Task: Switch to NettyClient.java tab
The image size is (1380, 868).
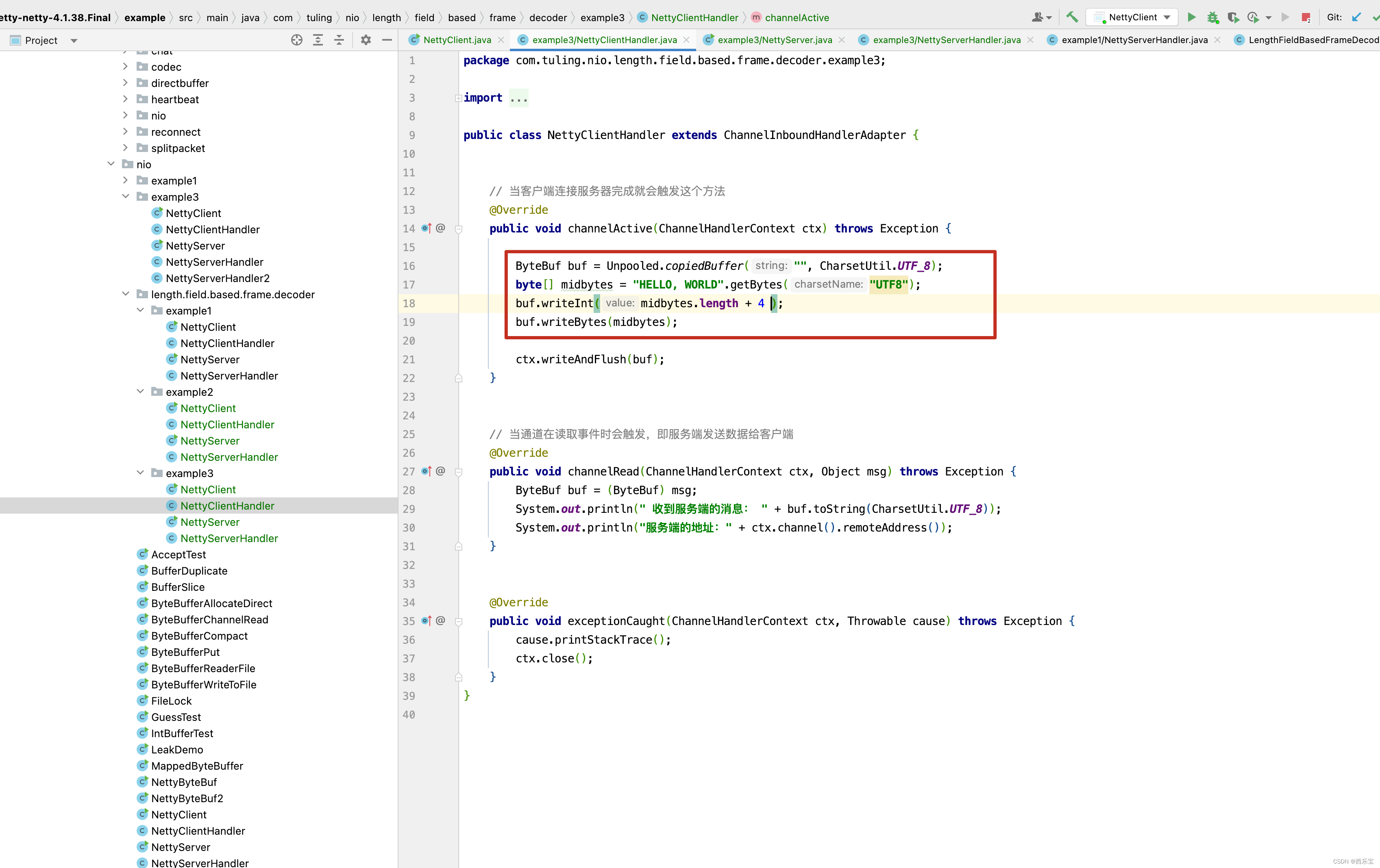Action: click(x=457, y=39)
